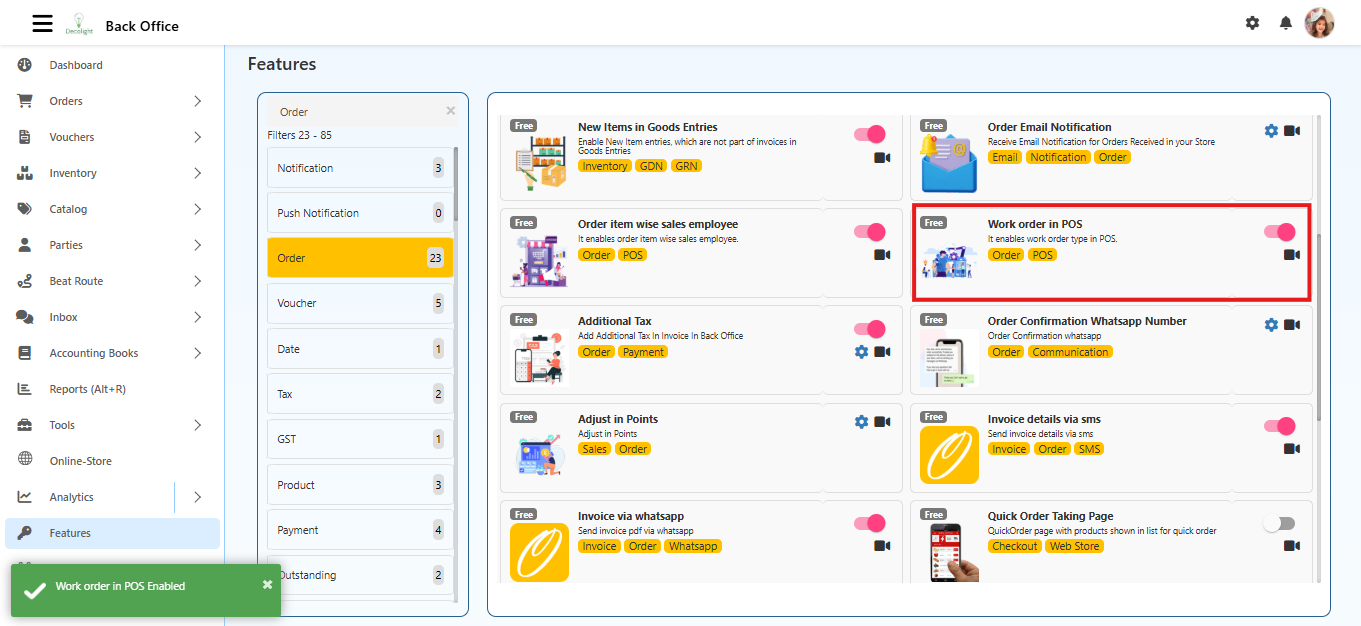Open gear for Order Confirmation Whatsapp Number

(1271, 325)
